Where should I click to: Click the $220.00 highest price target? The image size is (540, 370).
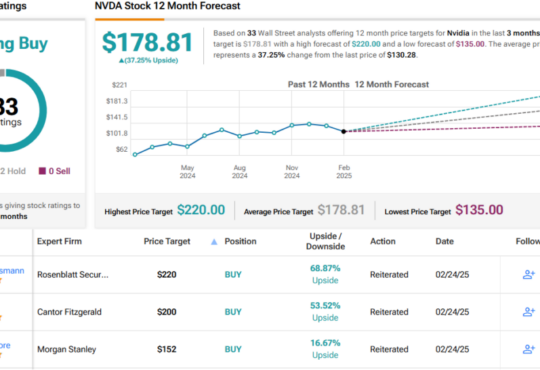point(201,210)
